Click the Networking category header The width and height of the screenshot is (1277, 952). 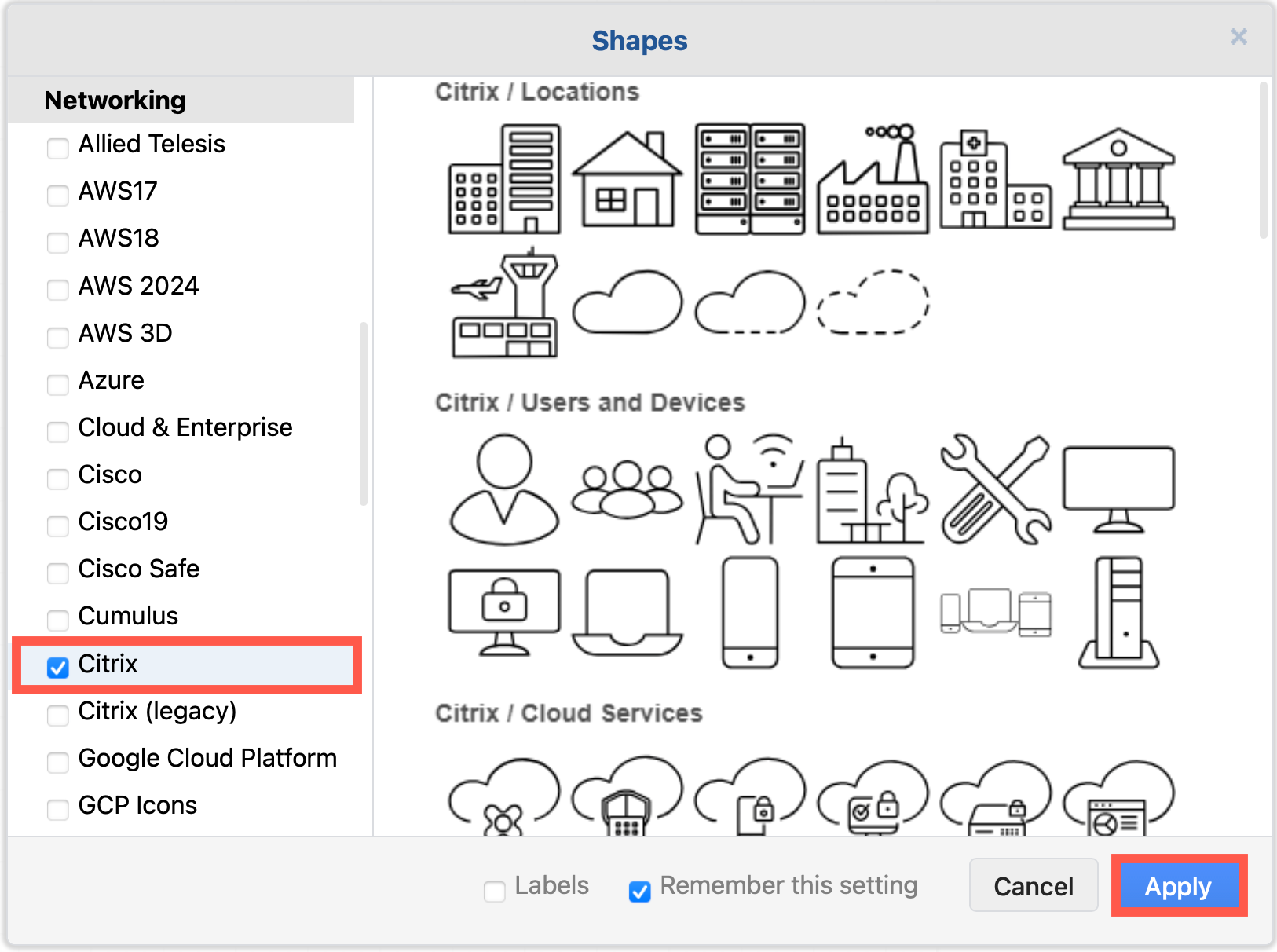click(115, 100)
